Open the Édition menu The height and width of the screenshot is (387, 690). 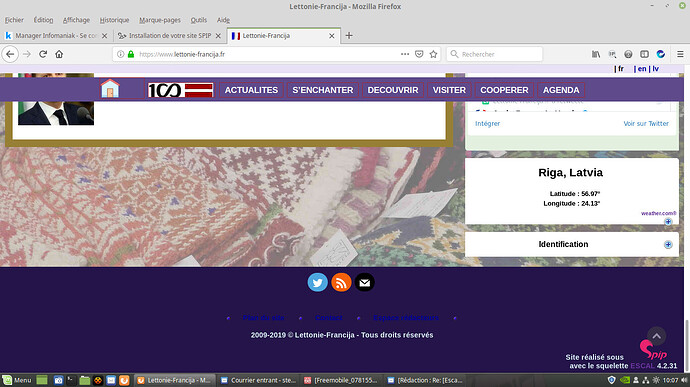pyautogui.click(x=43, y=20)
